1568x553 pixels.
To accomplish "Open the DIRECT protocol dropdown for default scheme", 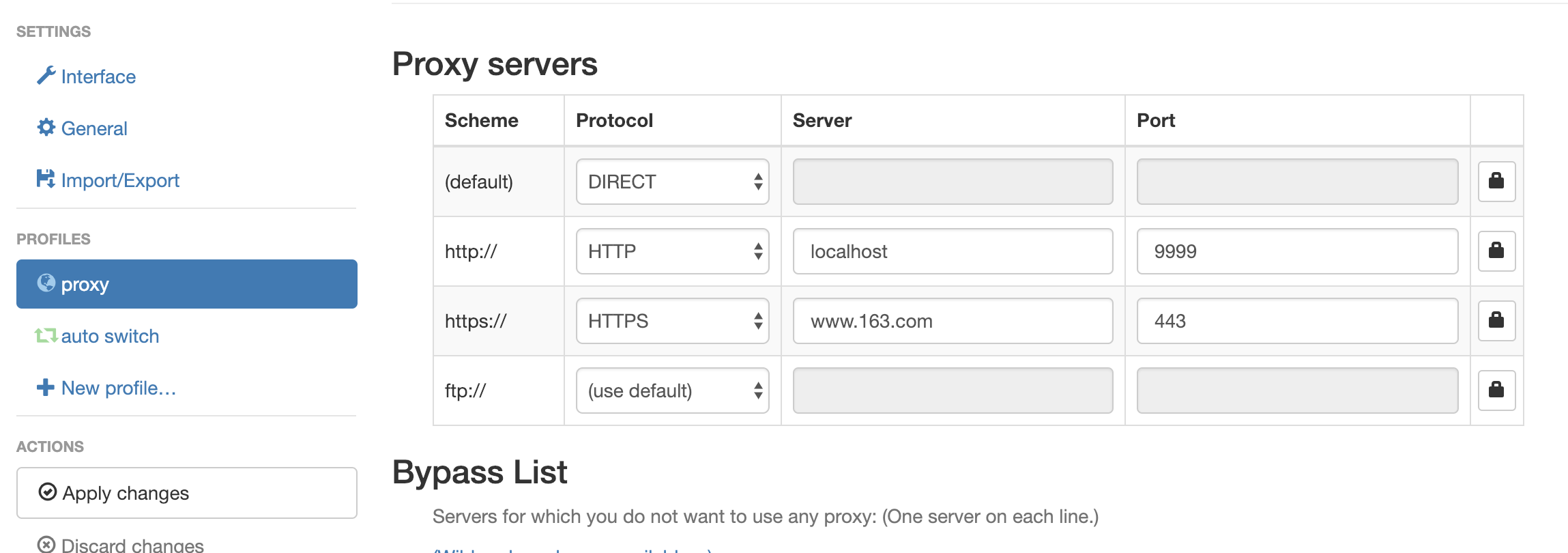I will [672, 182].
